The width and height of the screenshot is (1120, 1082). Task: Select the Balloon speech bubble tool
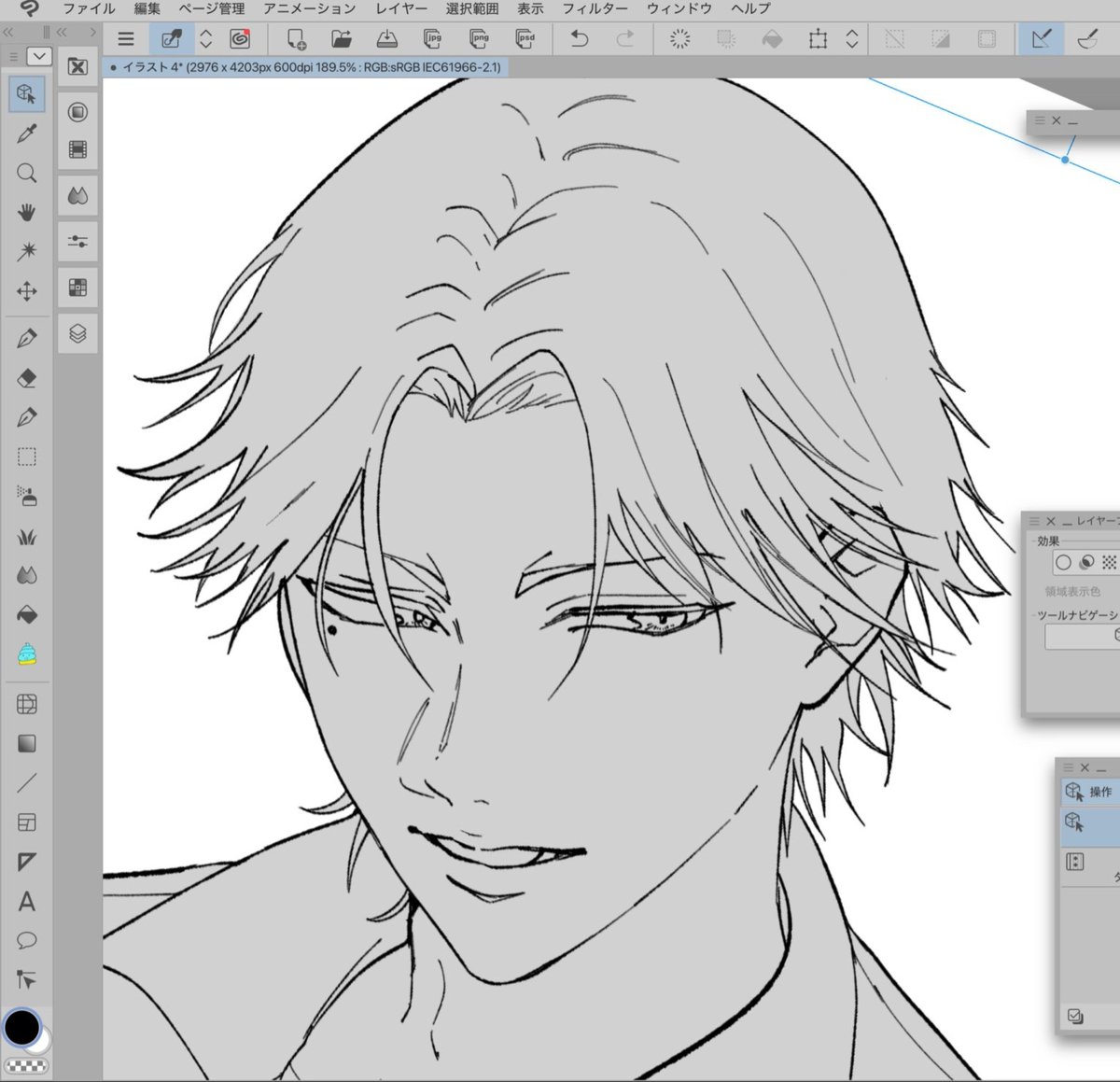click(x=27, y=940)
